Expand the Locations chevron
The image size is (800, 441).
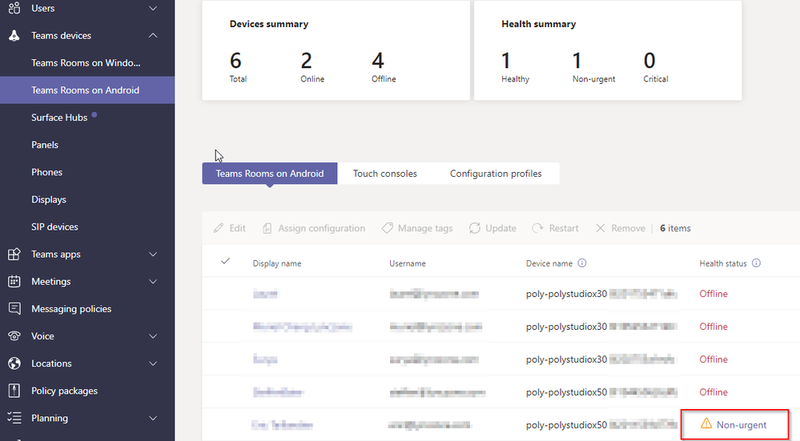(x=153, y=363)
